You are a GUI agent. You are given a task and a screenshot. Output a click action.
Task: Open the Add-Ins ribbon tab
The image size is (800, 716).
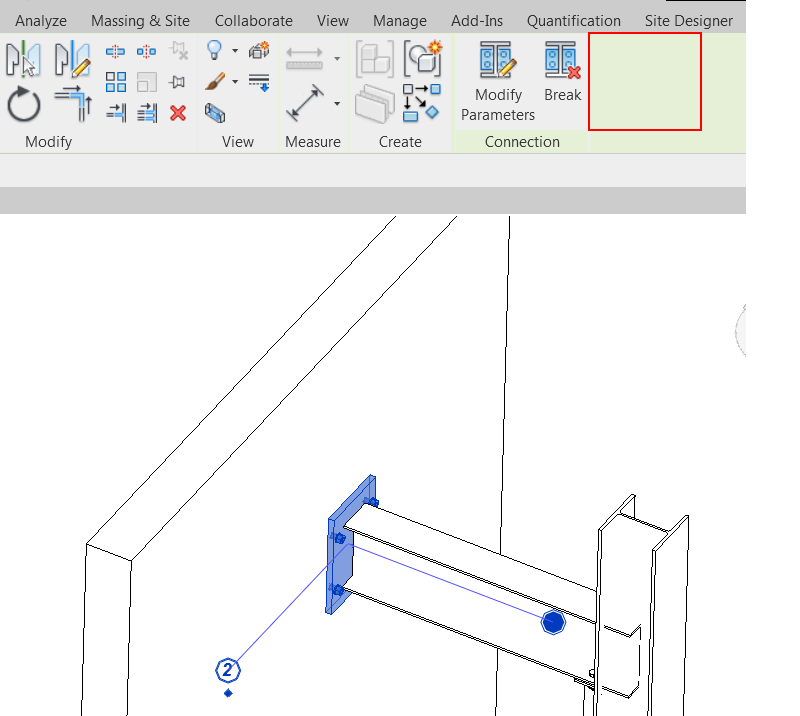[x=477, y=20]
